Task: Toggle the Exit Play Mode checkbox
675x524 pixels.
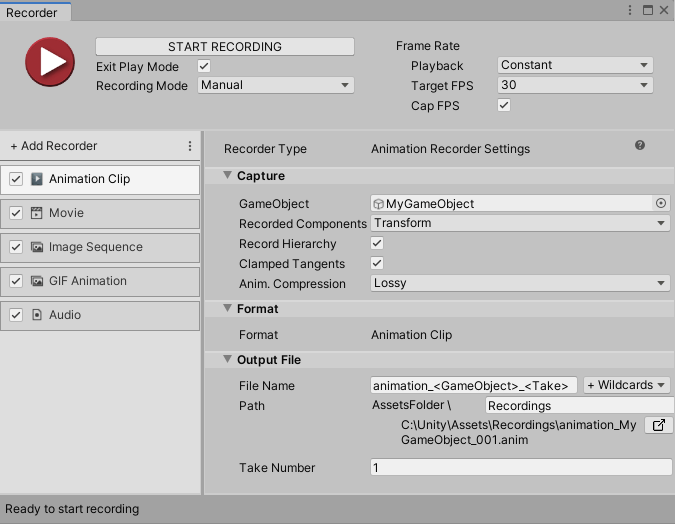Action: click(x=204, y=66)
